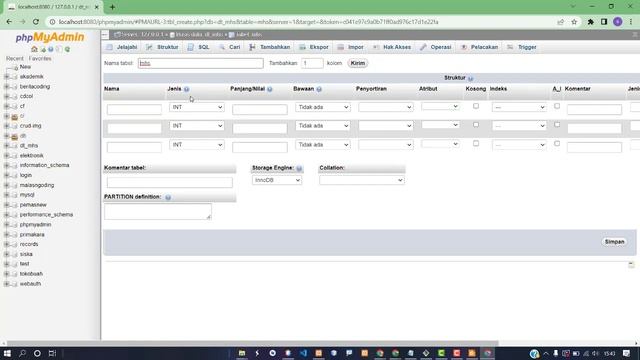Click New to create a database
The height and width of the screenshot is (360, 640).
[25, 67]
